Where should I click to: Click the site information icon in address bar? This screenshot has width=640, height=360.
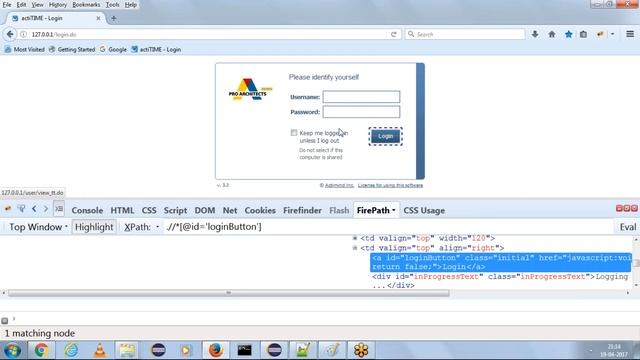(24, 34)
